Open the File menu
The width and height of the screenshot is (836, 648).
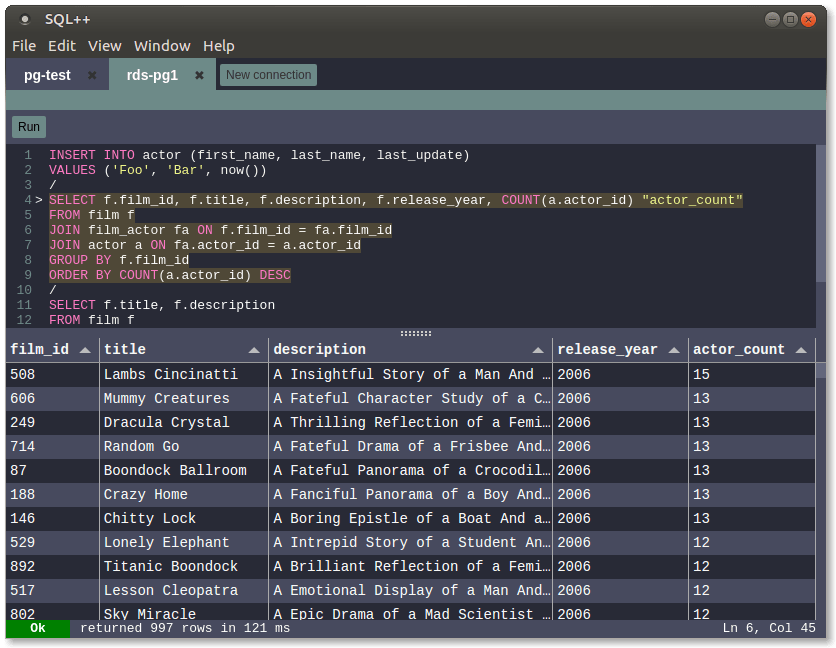click(24, 46)
